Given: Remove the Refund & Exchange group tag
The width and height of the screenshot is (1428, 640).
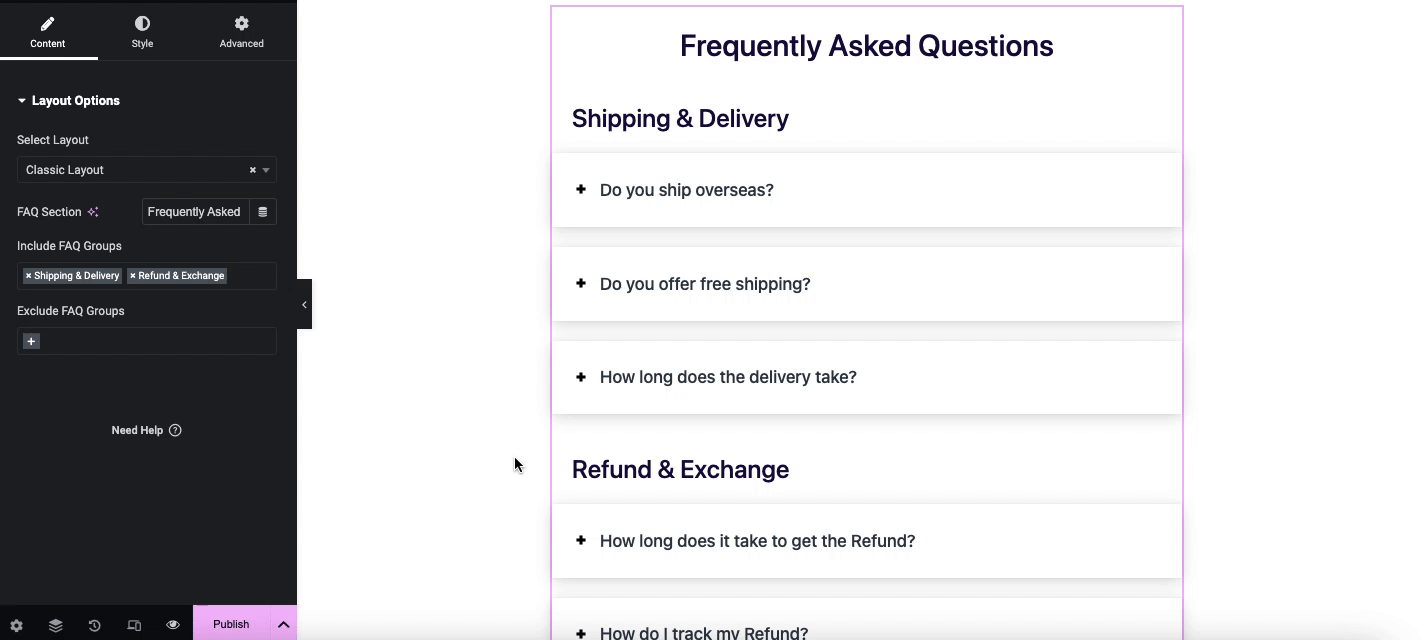Looking at the screenshot, I should 131,275.
